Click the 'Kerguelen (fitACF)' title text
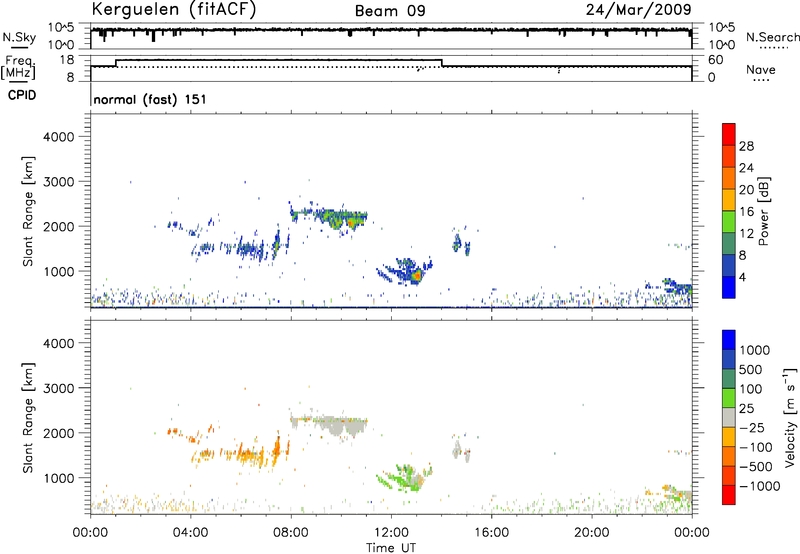Viewport: 800px width, 554px height. coord(173,9)
